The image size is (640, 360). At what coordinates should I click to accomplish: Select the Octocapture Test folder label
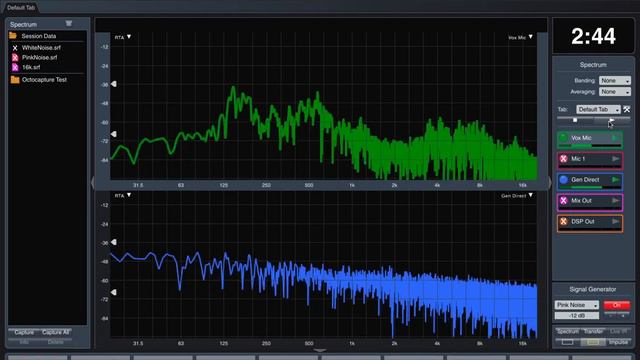tap(44, 80)
